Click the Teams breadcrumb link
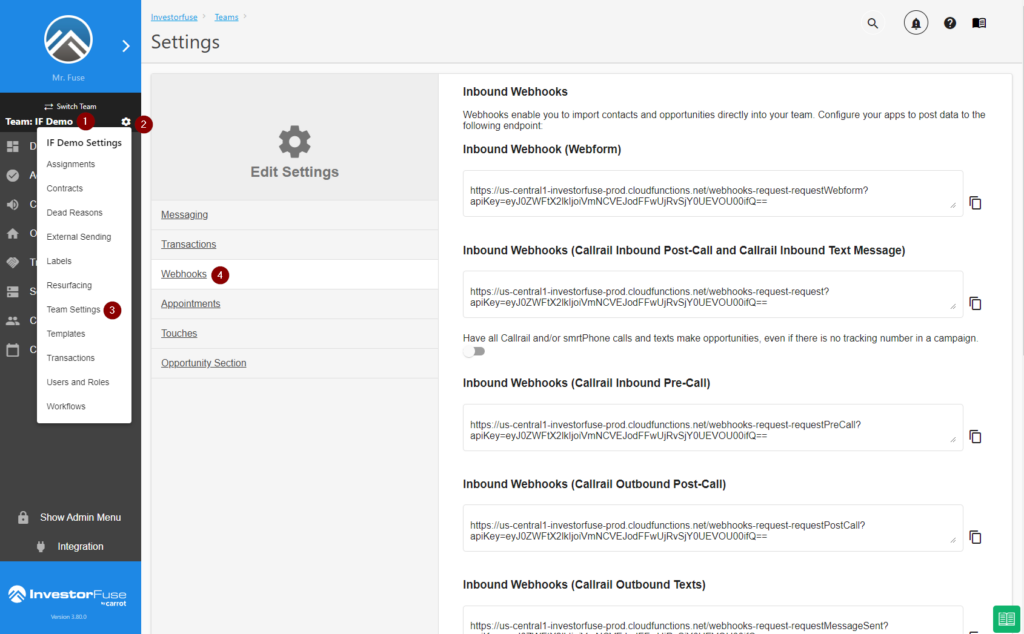Viewport: 1024px width, 634px height. click(226, 17)
